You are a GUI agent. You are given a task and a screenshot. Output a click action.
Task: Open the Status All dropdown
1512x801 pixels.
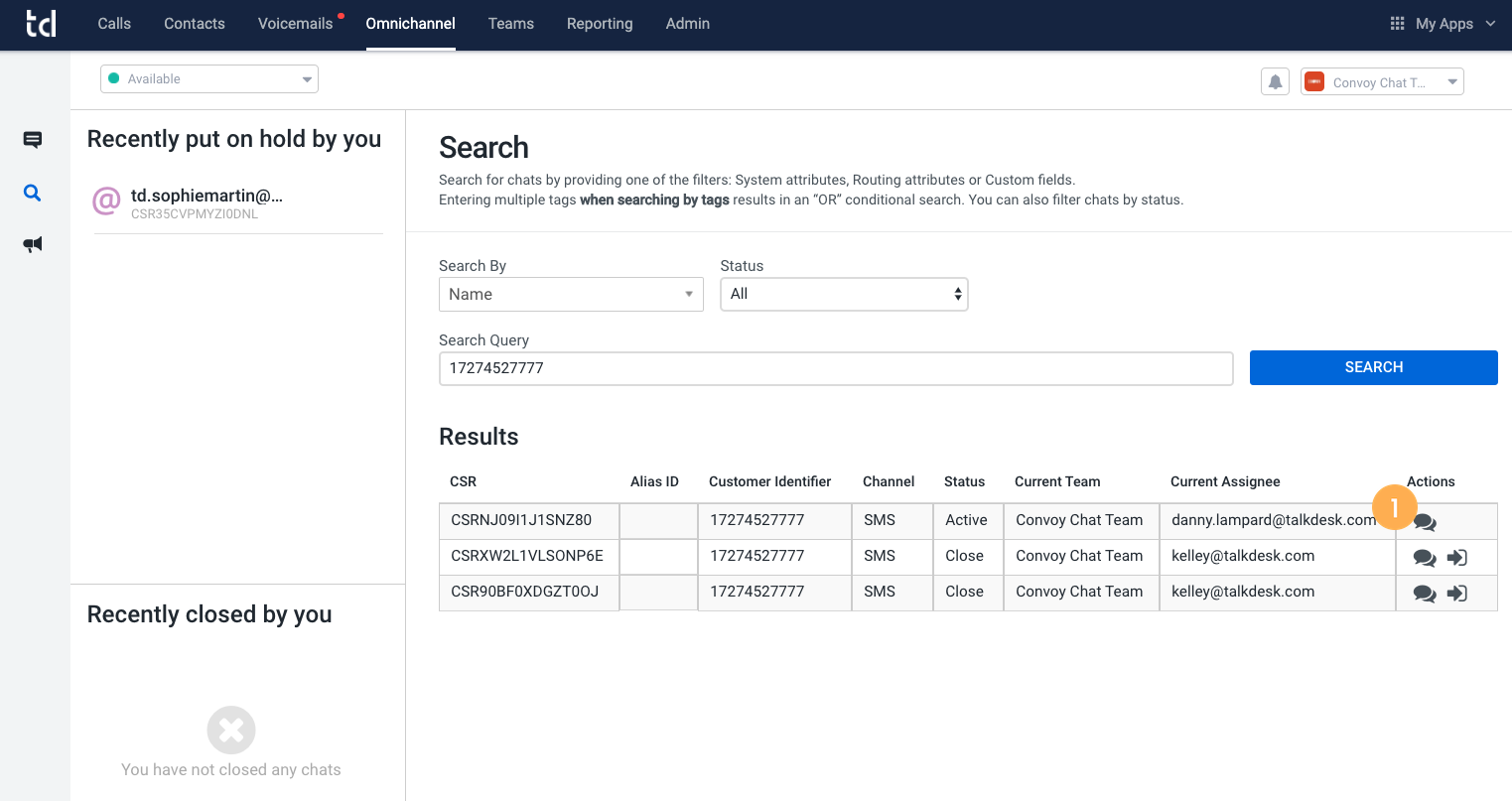[844, 294]
